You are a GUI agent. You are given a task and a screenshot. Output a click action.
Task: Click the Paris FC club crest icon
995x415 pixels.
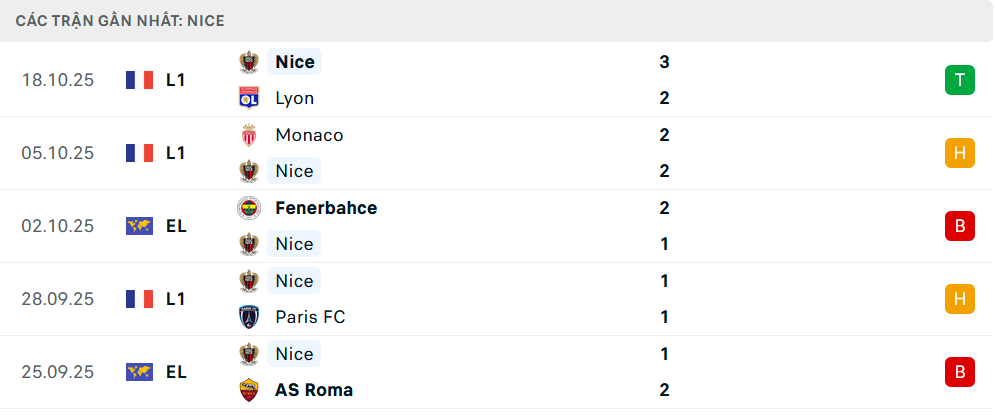click(x=248, y=317)
